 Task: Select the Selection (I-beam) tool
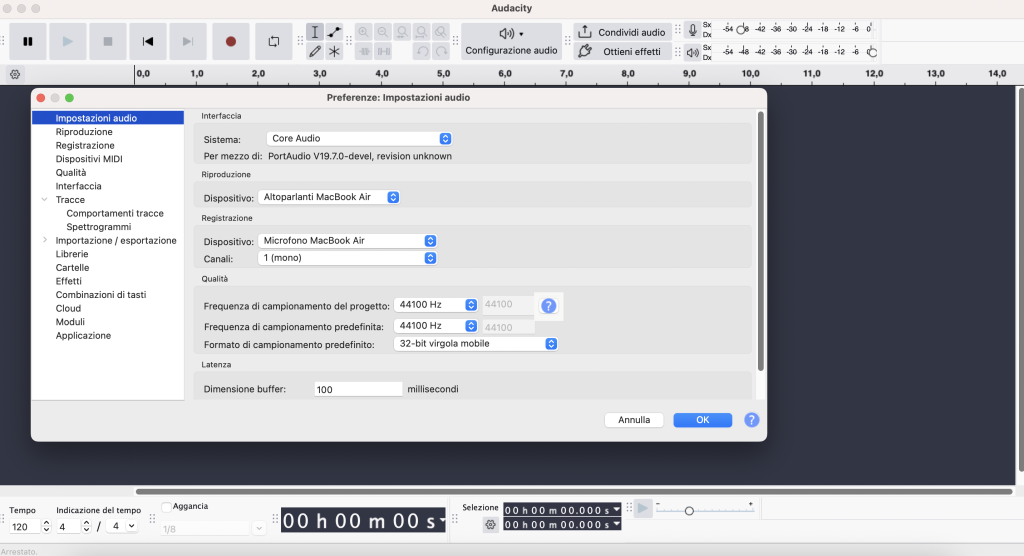click(315, 32)
